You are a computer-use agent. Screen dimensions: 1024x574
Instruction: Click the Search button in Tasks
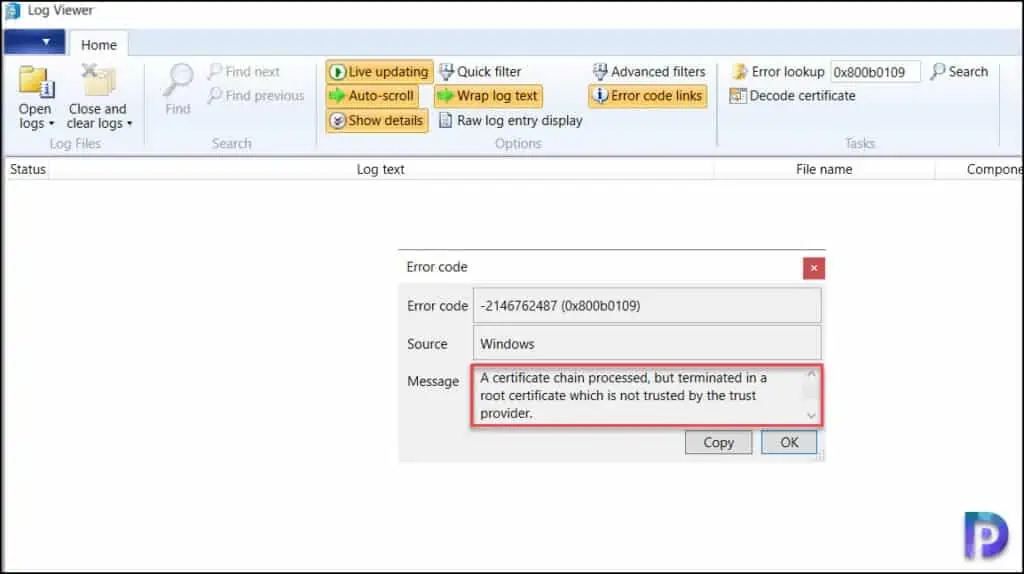pos(959,72)
